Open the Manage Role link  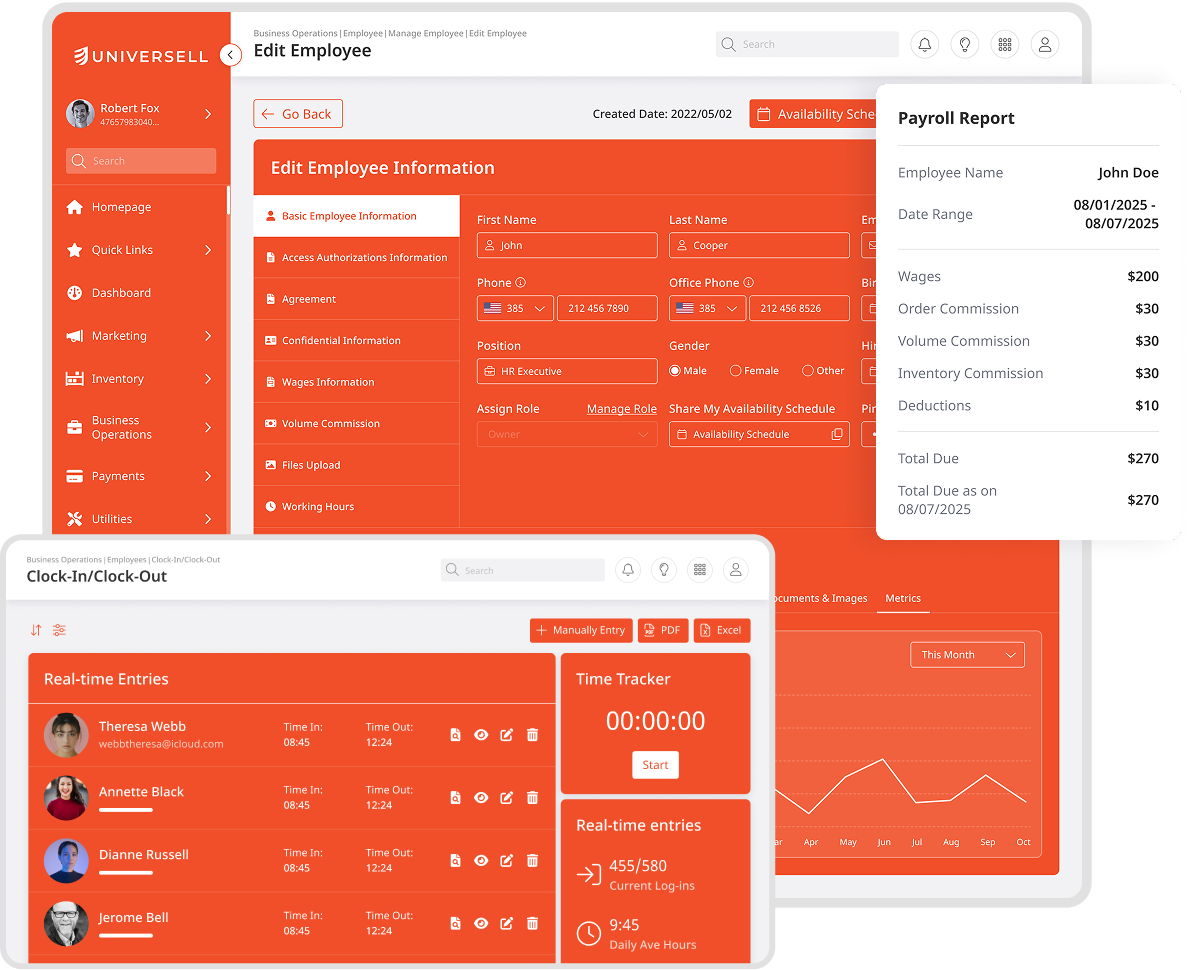pyautogui.click(x=621, y=409)
